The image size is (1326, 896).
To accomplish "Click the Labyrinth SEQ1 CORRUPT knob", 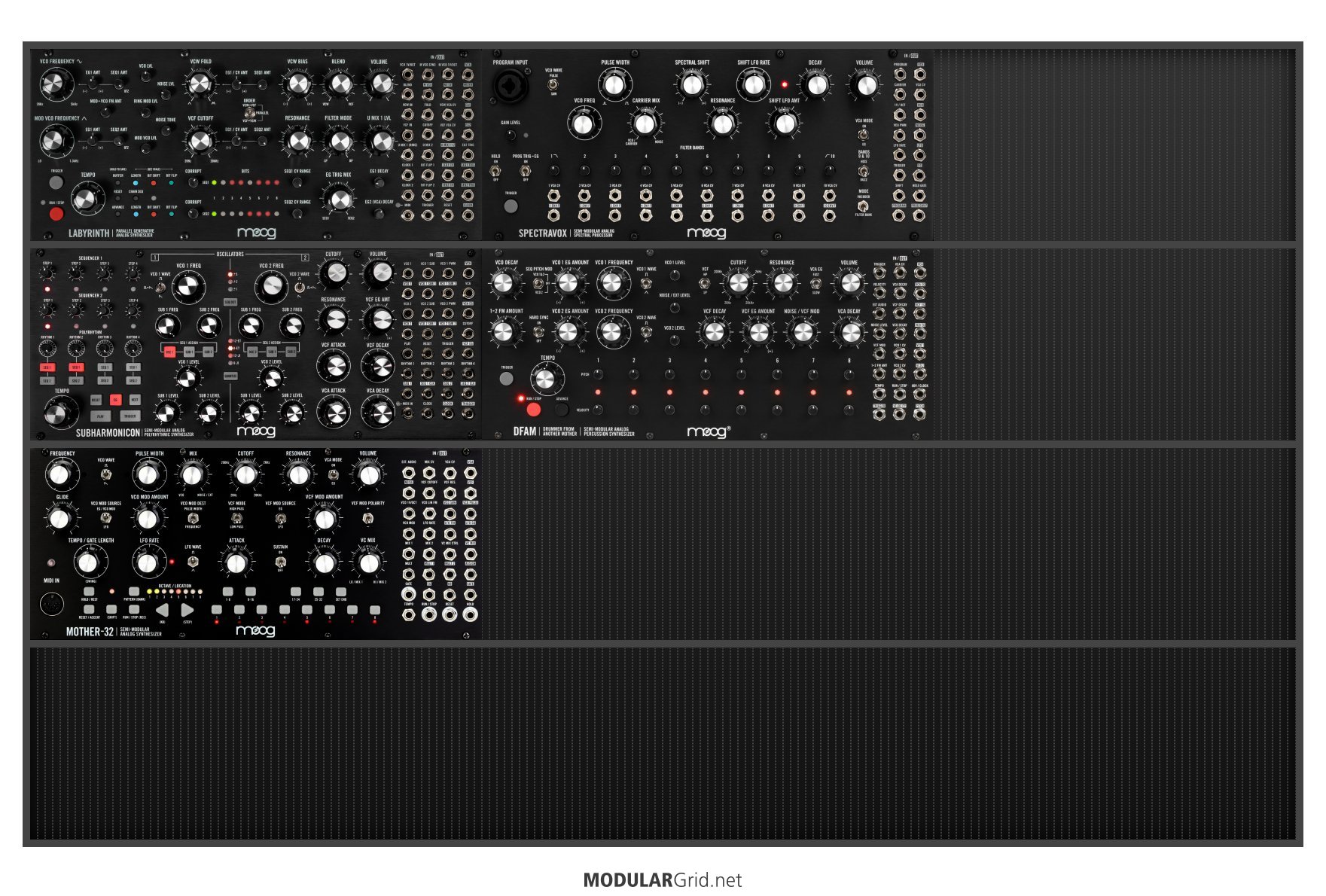I will [x=193, y=182].
